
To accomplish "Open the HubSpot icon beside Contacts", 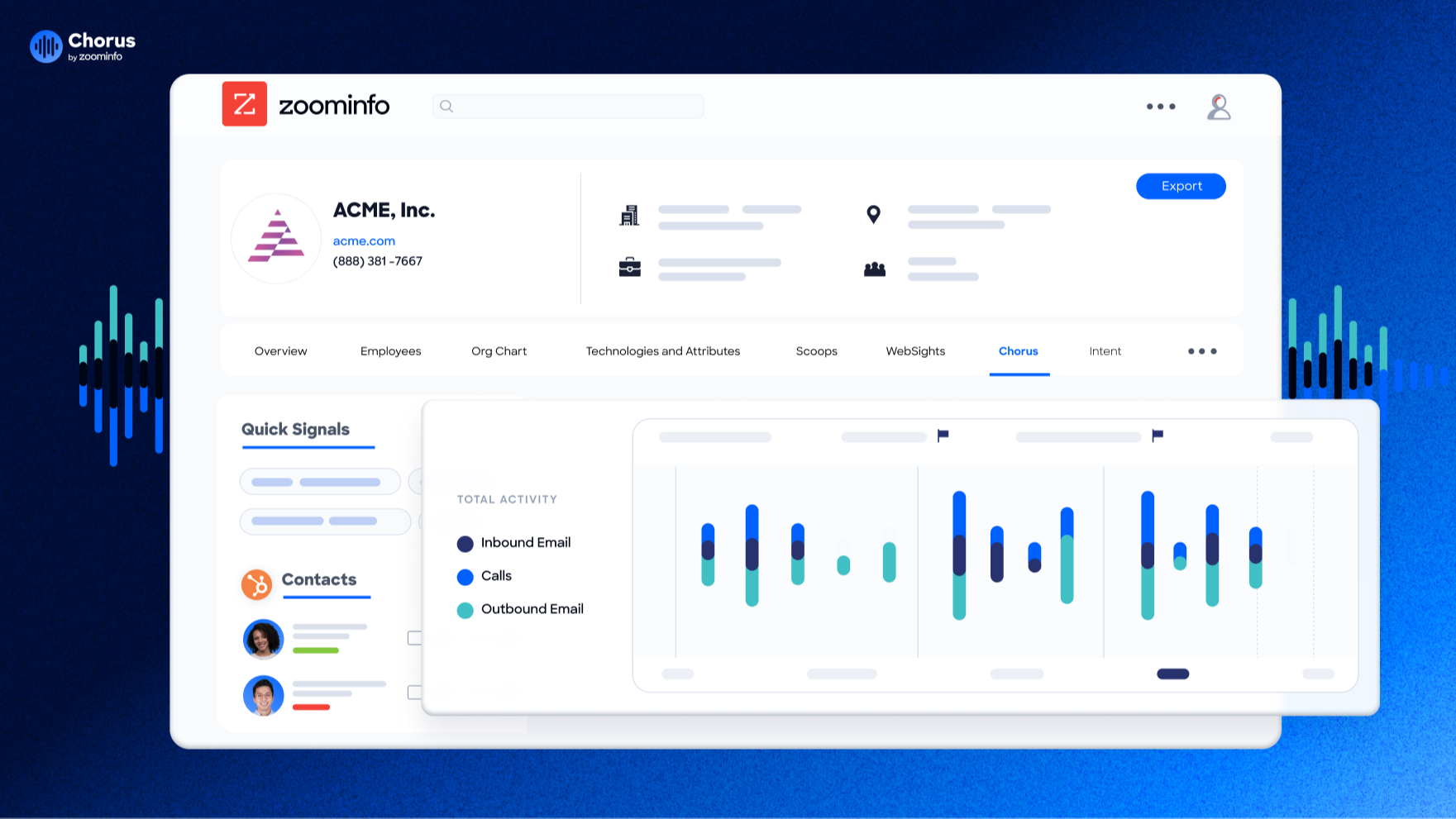I will click(259, 583).
